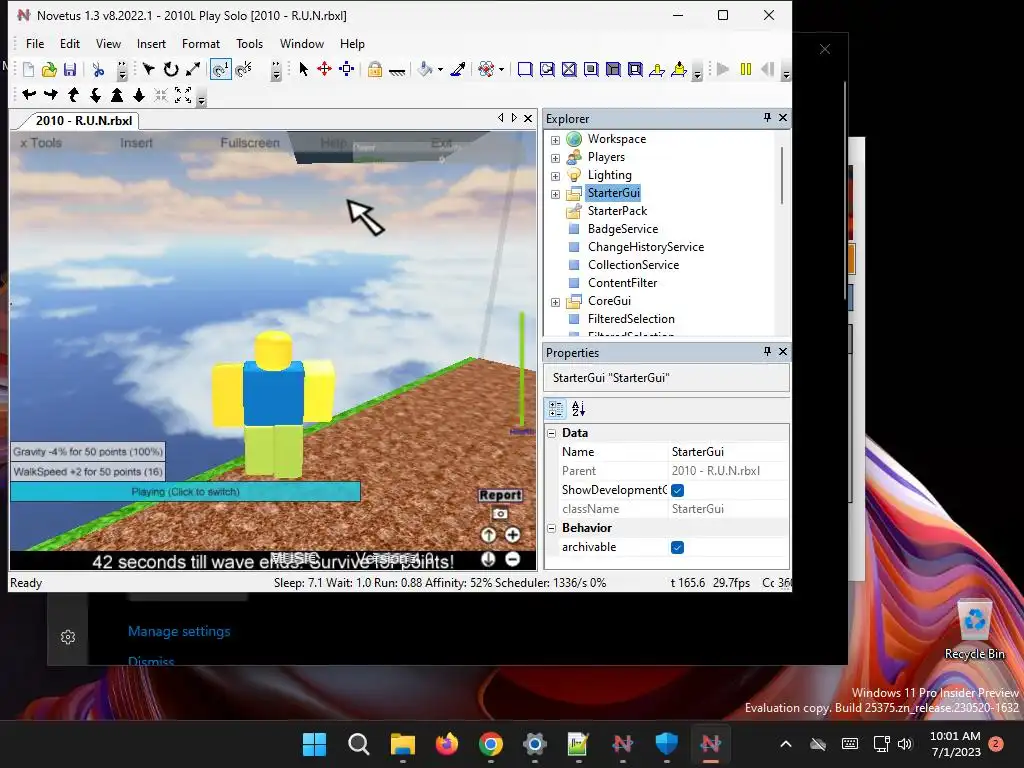Image resolution: width=1024 pixels, height=768 pixels.
Task: Click Gravity -4% for 50 points button
Action: [x=88, y=451]
